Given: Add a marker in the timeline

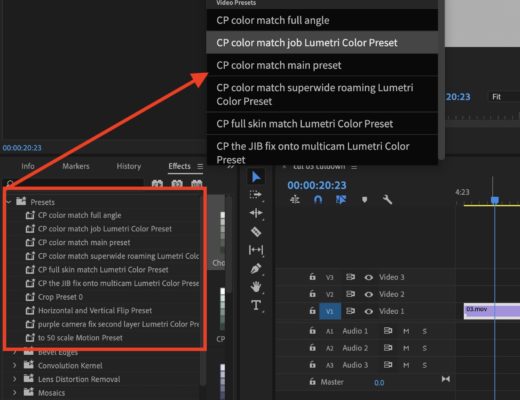Looking at the screenshot, I should 364,200.
